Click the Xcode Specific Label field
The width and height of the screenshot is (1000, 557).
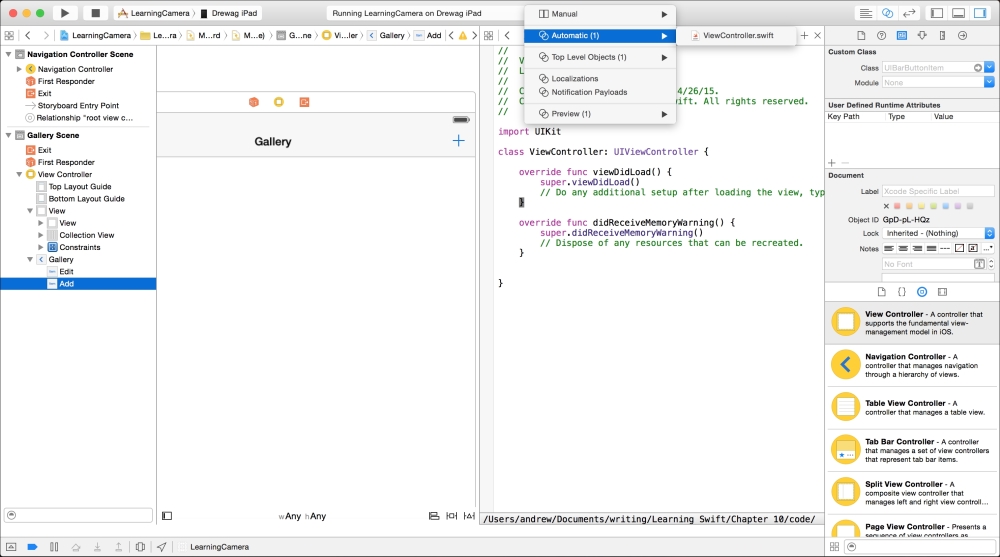(938, 191)
